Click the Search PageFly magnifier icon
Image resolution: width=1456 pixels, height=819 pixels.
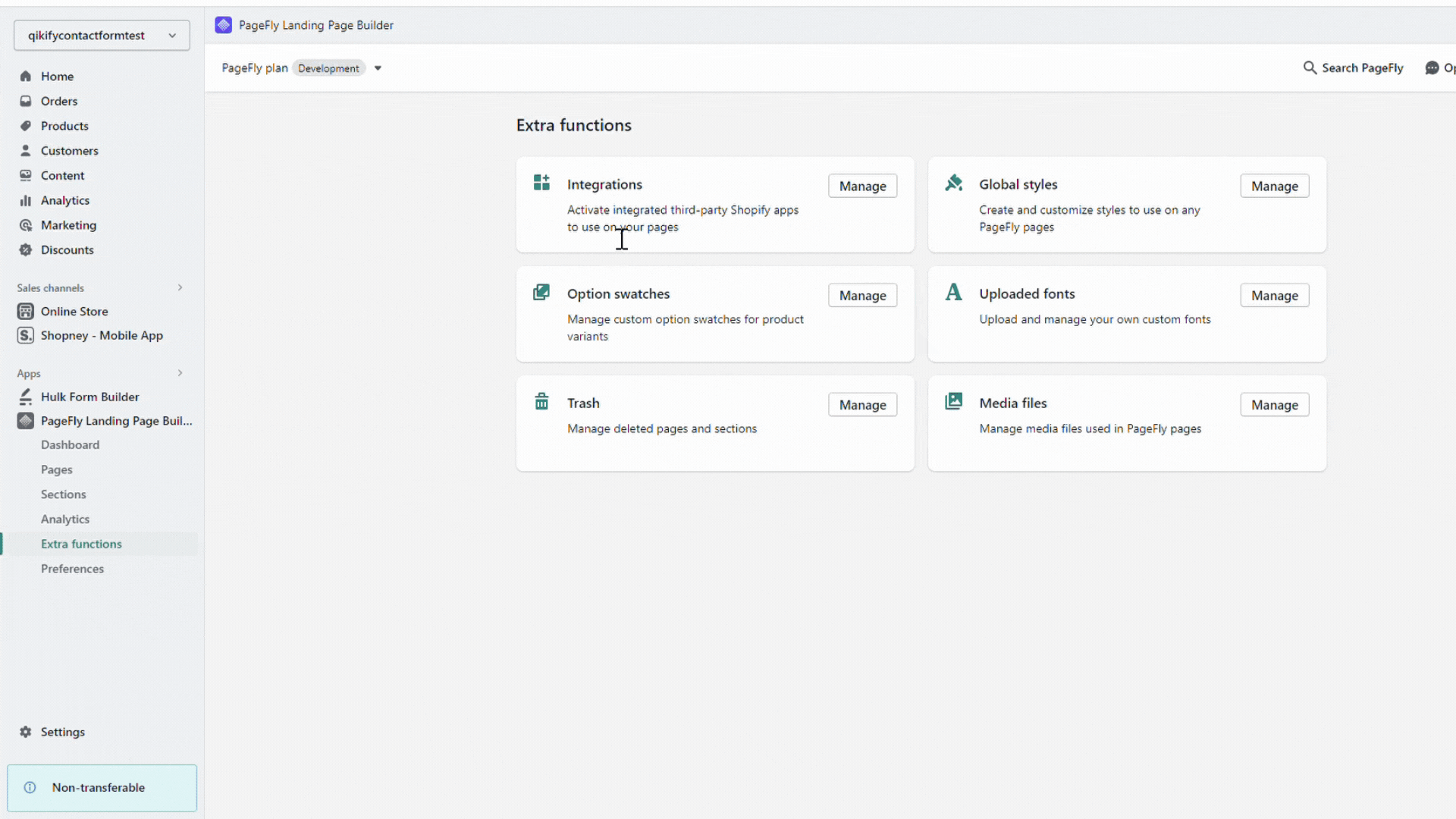[x=1310, y=68]
